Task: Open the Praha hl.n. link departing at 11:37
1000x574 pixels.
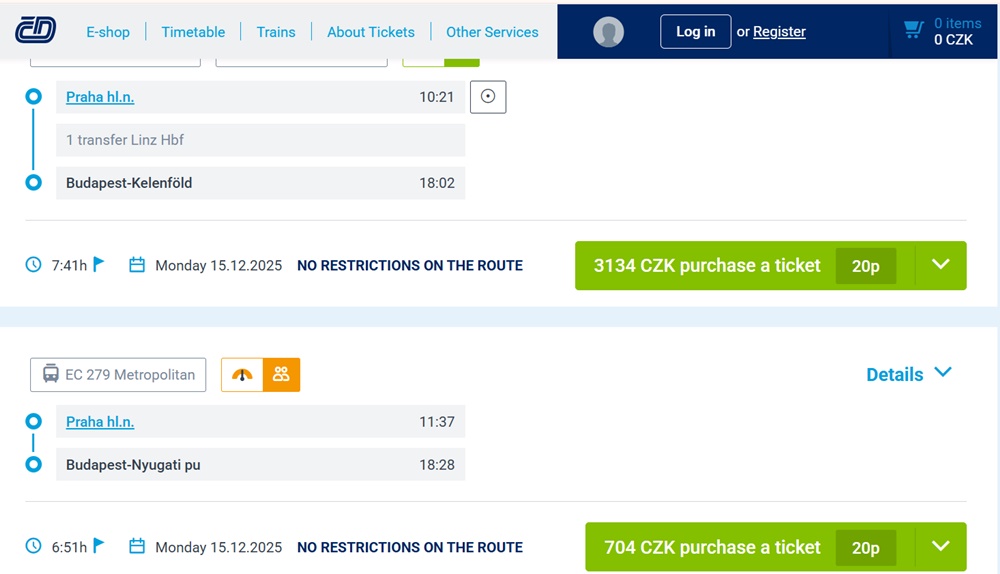Action: [100, 422]
